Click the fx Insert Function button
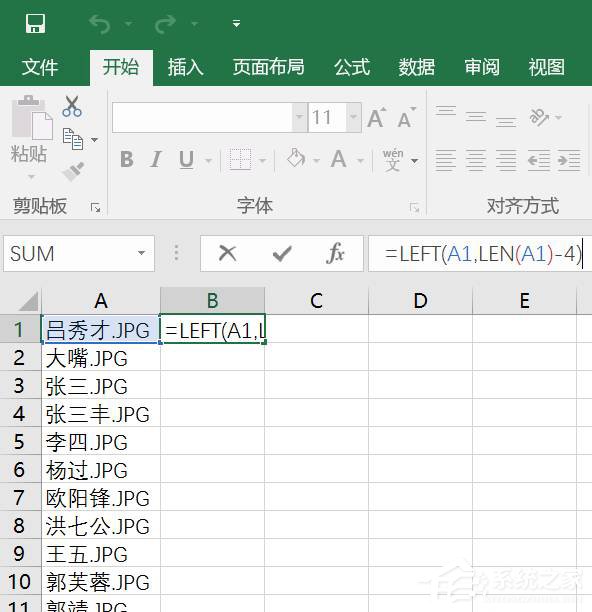Screen dimensions: 592x612 (335, 253)
